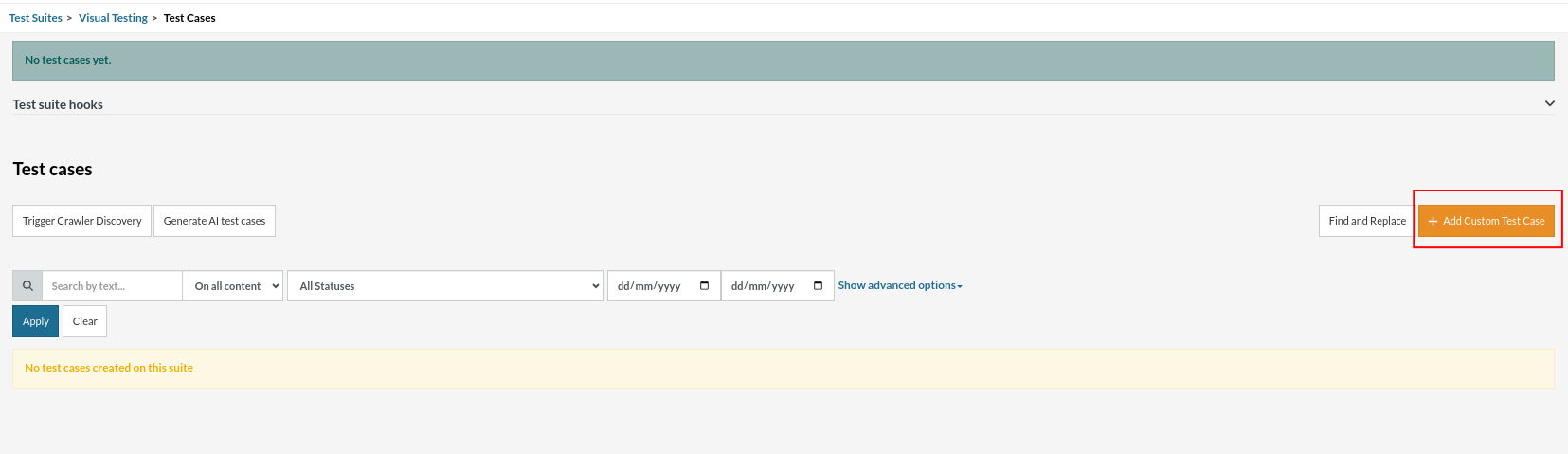
Task: Open Find and Replace
Action: coord(1366,221)
